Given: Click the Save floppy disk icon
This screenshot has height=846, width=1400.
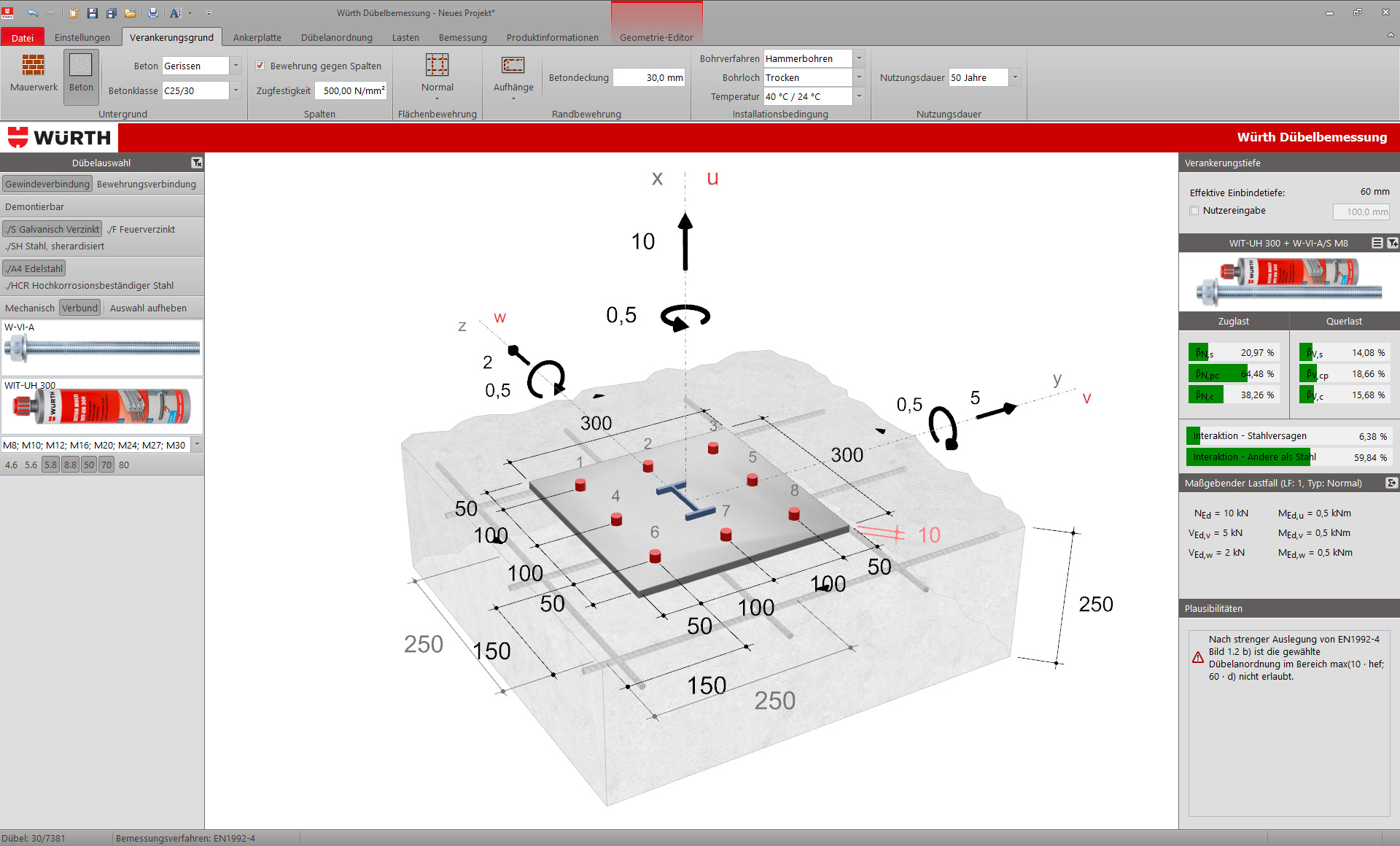Looking at the screenshot, I should coord(93,12).
